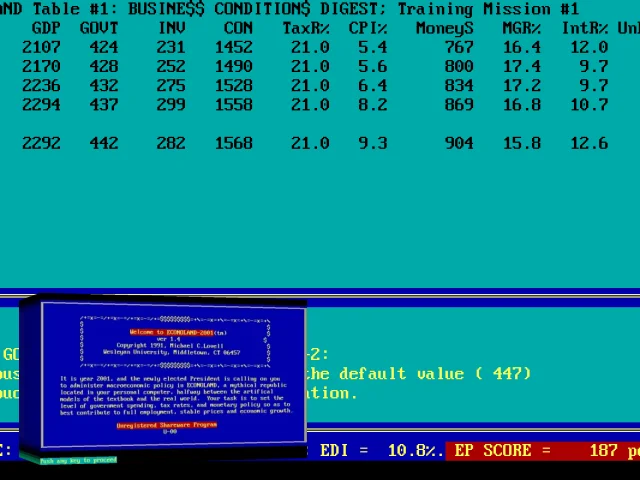
Task: Click INV value 299
Action: click(171, 105)
